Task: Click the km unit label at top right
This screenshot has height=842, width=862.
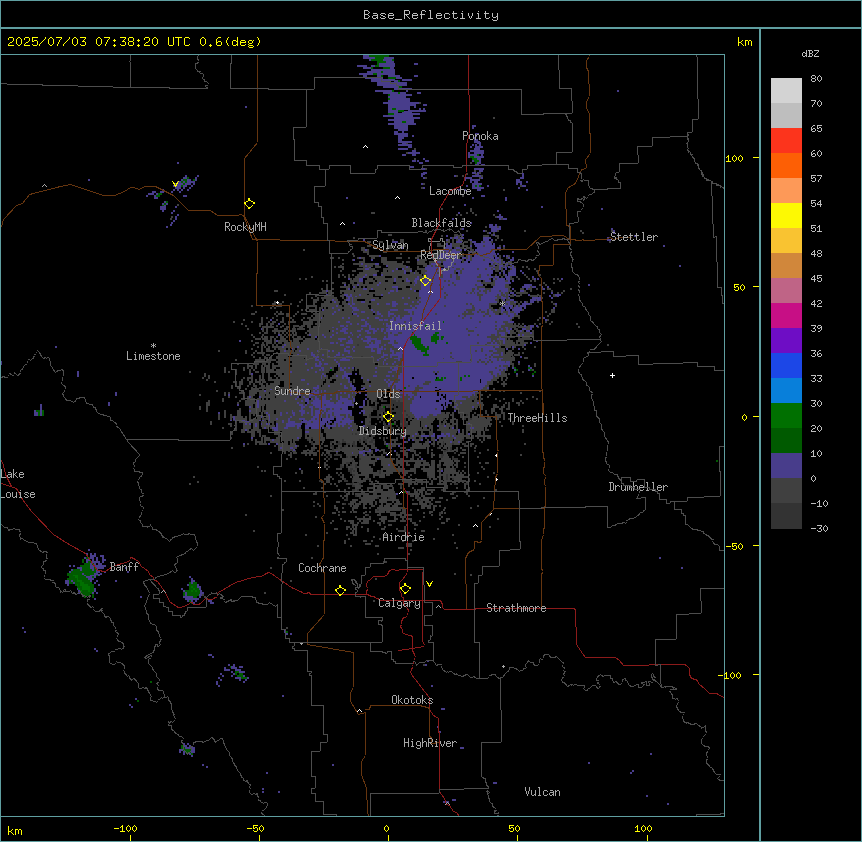Action: tap(745, 42)
